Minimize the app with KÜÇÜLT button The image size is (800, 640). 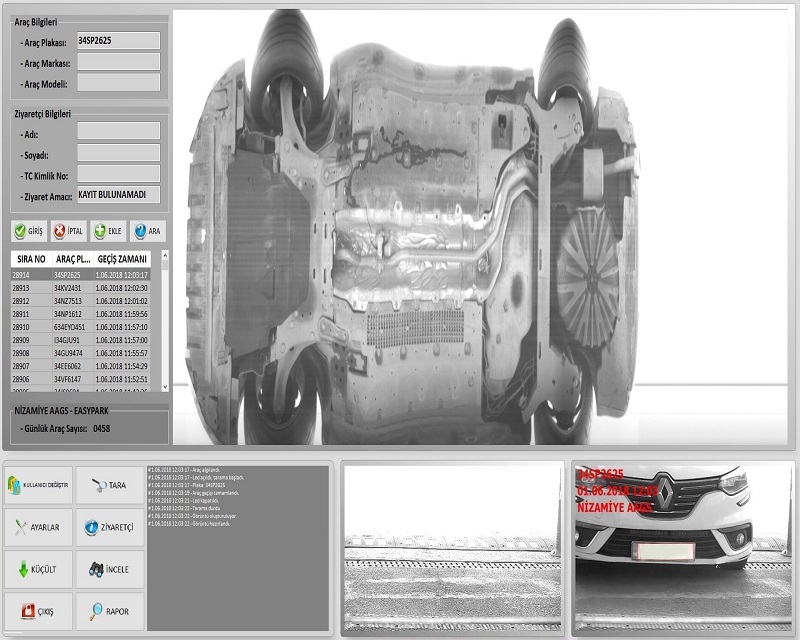coord(38,569)
